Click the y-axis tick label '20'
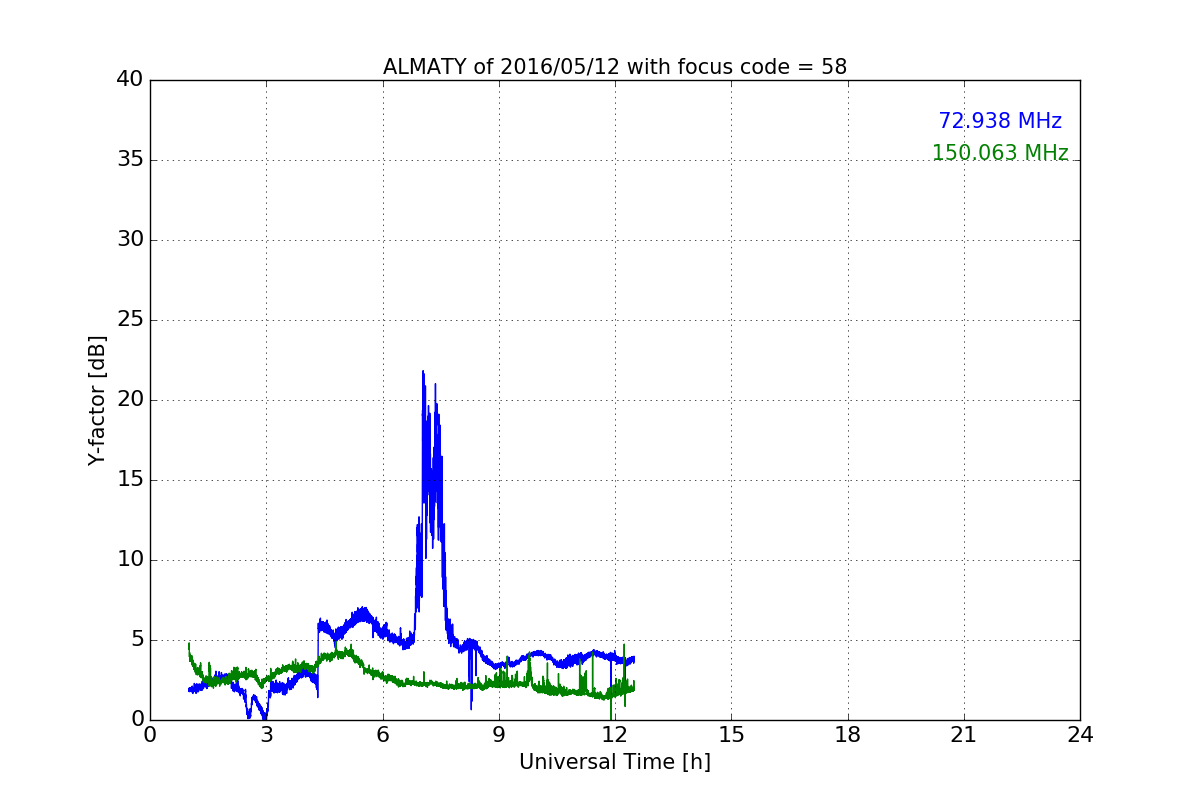 click(130, 400)
